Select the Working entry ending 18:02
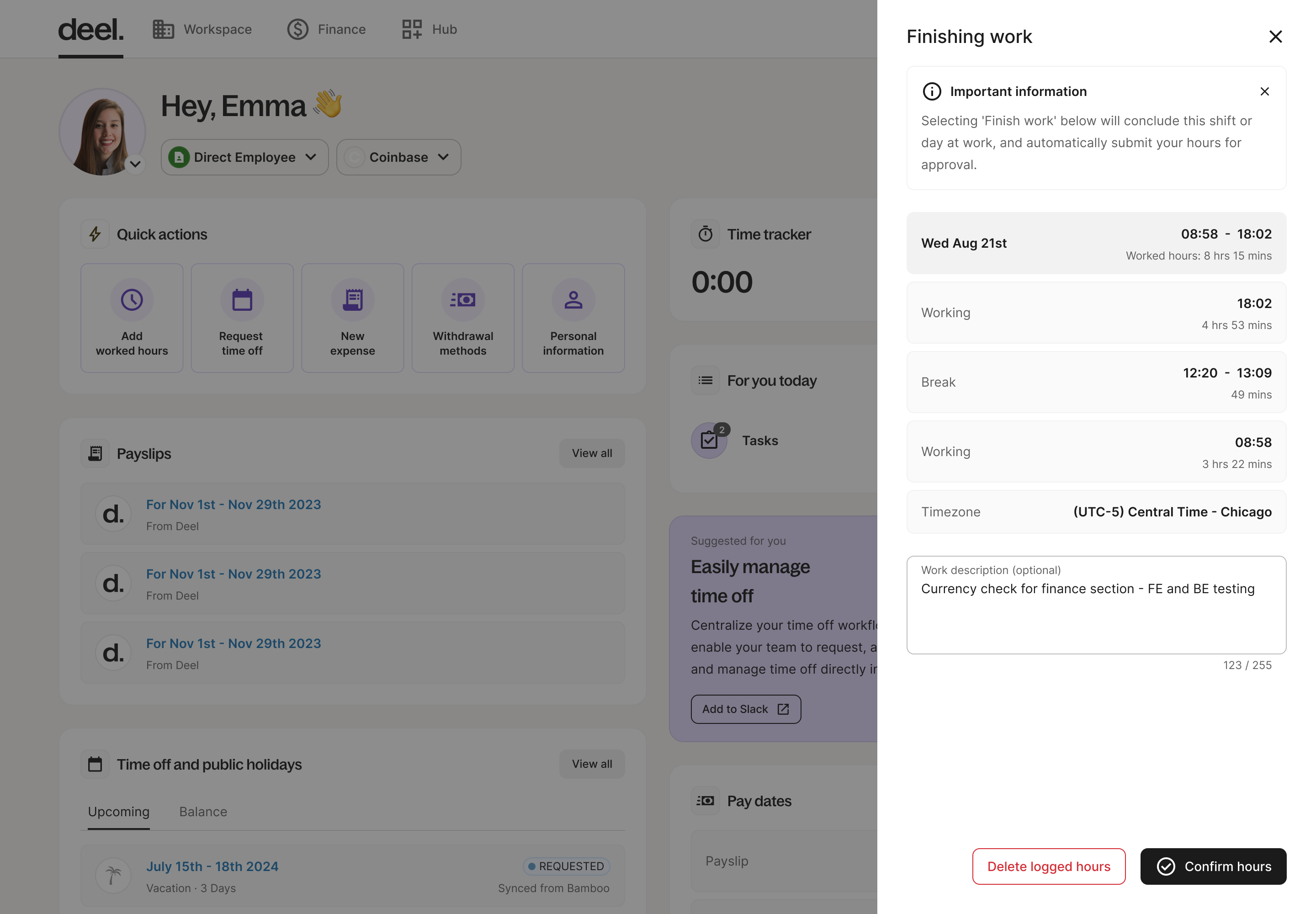 pyautogui.click(x=1096, y=313)
